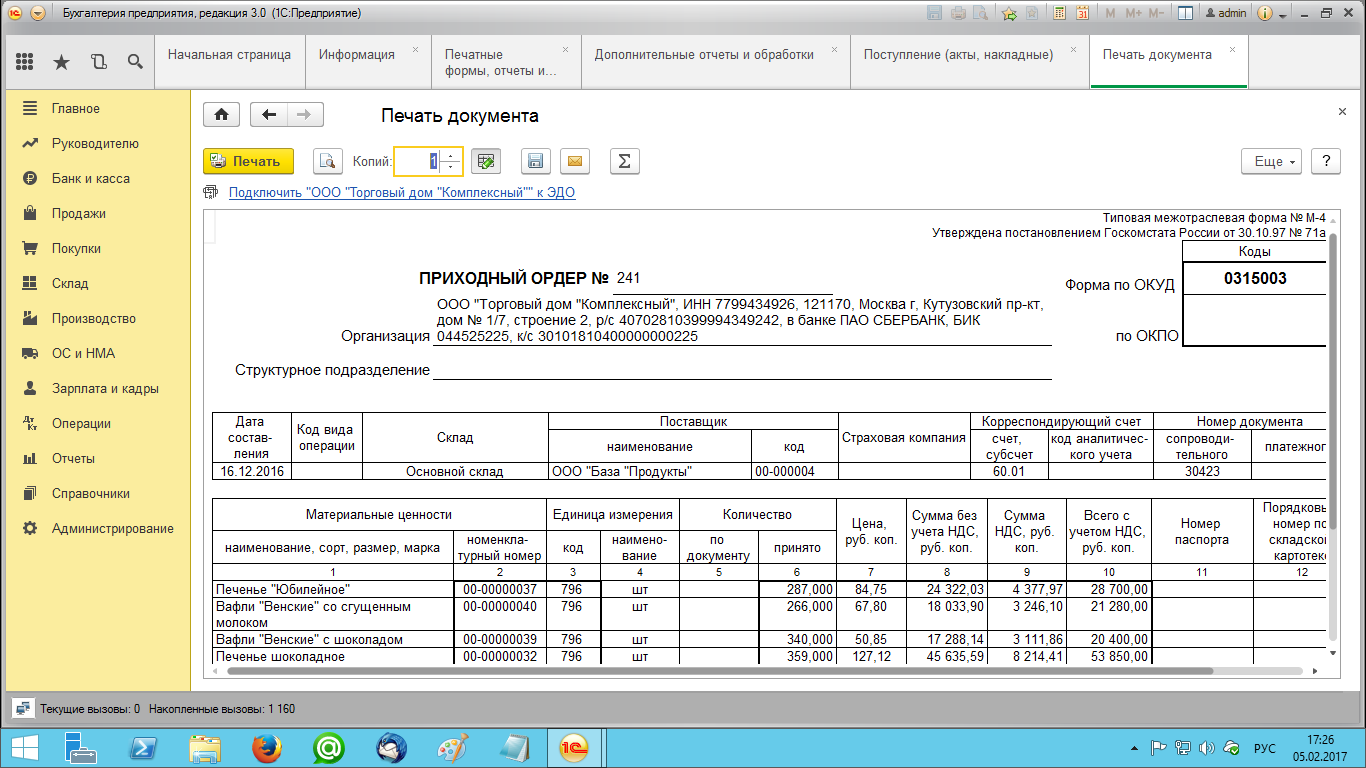Select cell Печенье "Юбилейное"
The height and width of the screenshot is (768, 1366).
pyautogui.click(x=333, y=589)
